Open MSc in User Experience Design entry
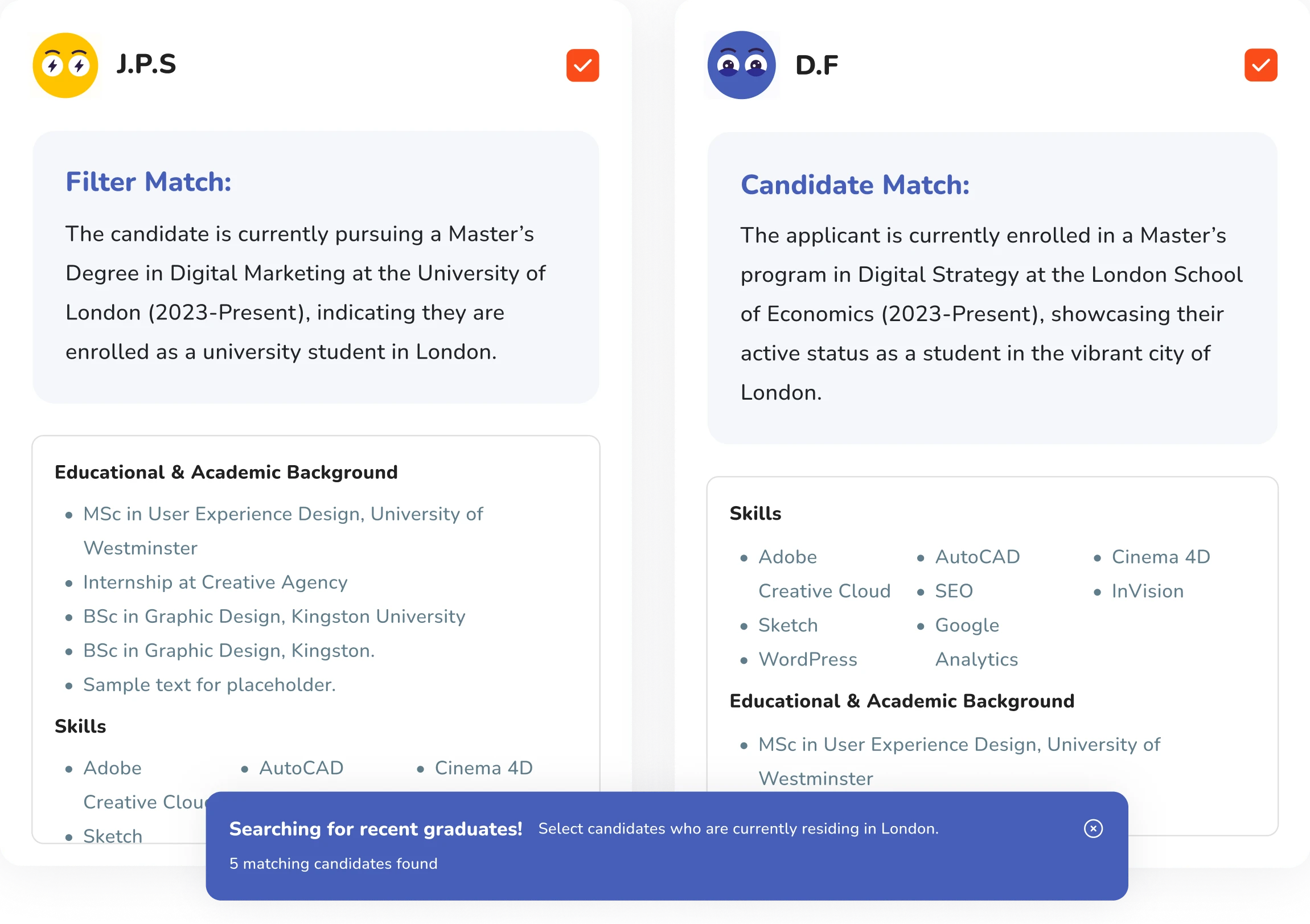 pyautogui.click(x=282, y=513)
